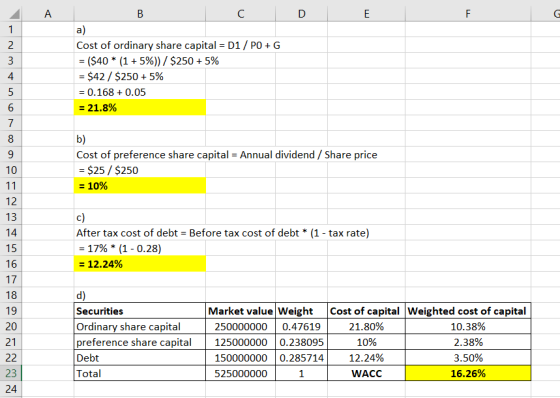
Task: Click cell with 'b)' label
Action: pyautogui.click(x=140, y=139)
